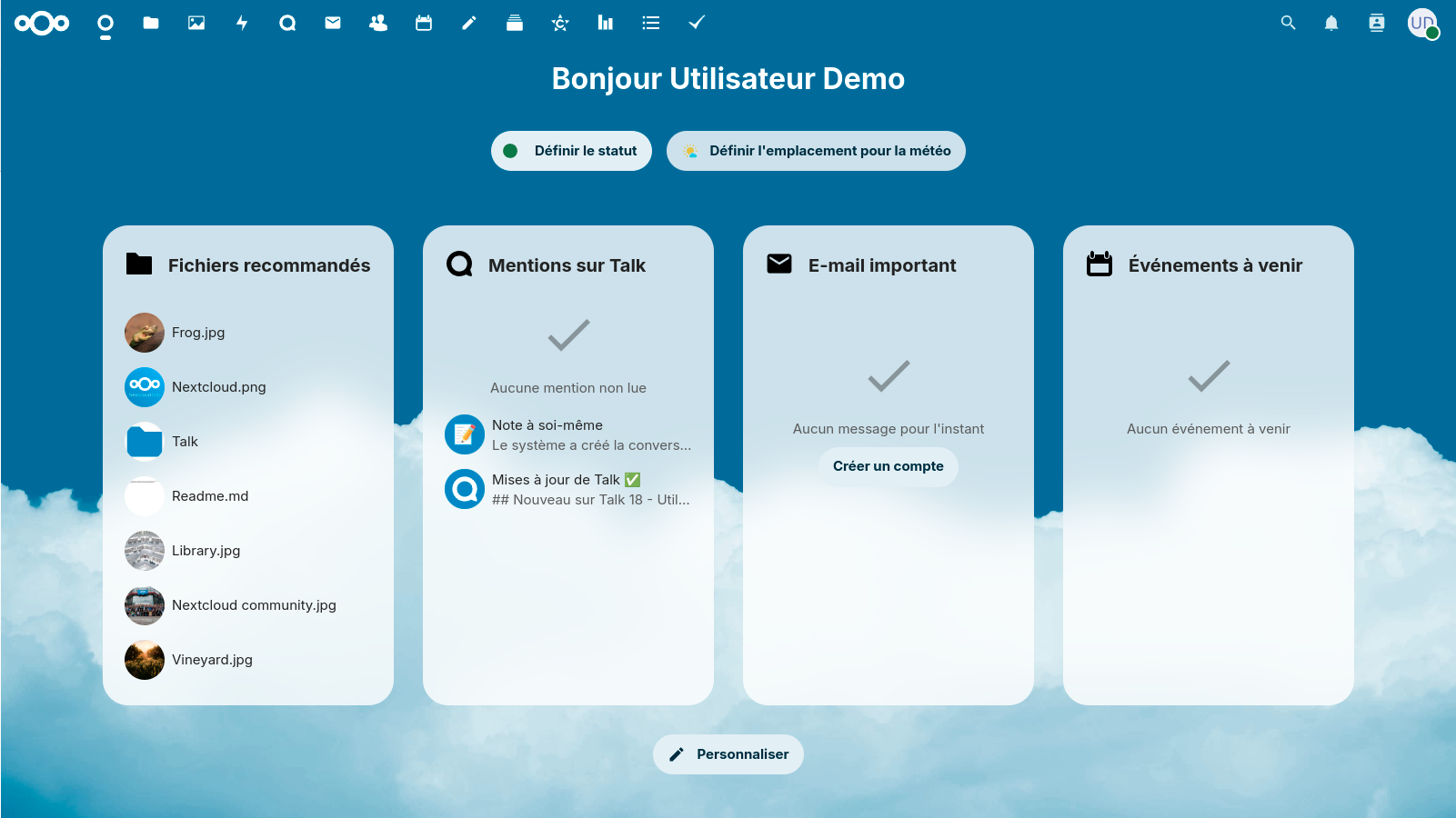Click the Aucun message pour l'instant text
1456x818 pixels.
pos(889,429)
